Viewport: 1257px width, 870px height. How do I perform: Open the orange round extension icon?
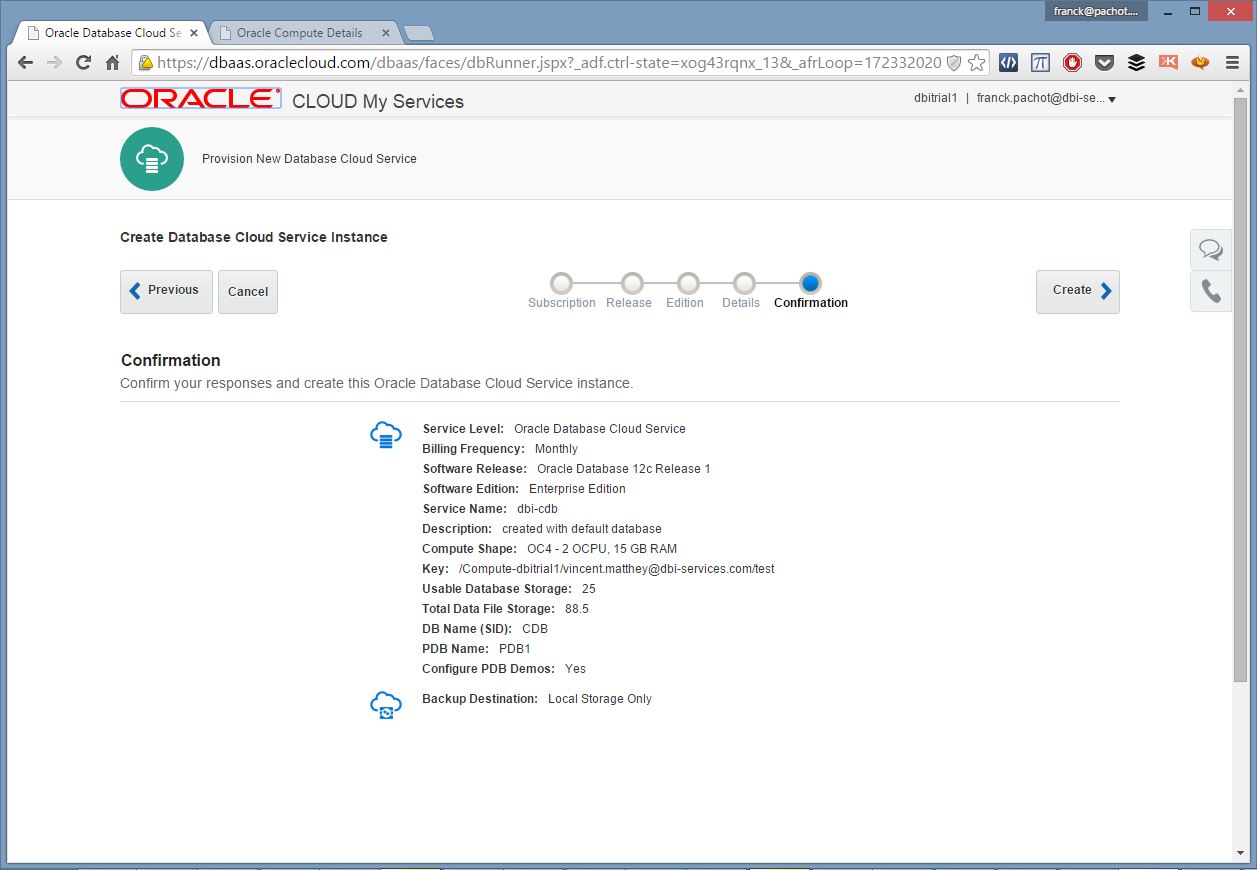1200,62
